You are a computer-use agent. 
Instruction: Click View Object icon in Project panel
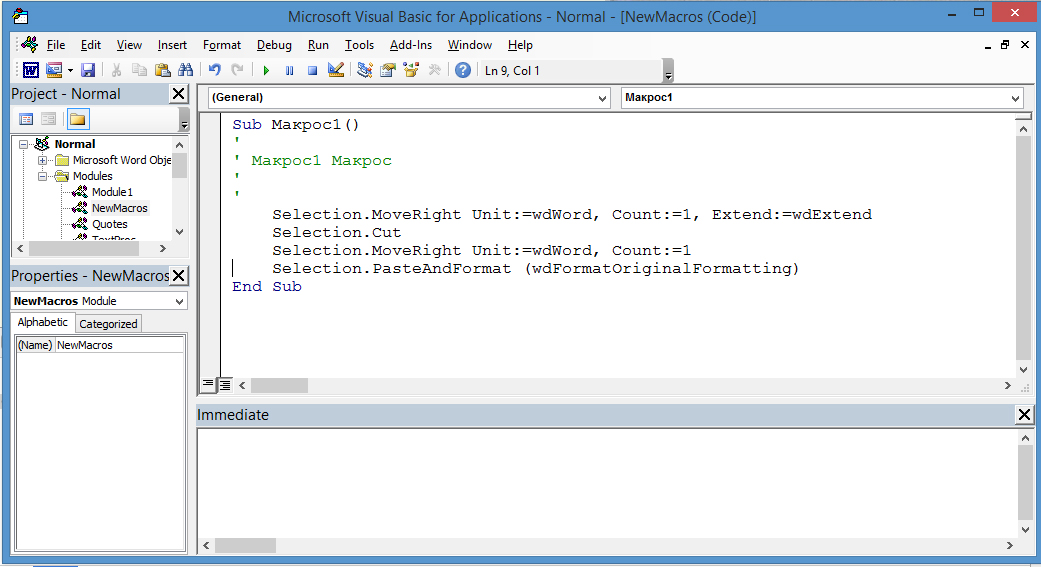pos(48,120)
